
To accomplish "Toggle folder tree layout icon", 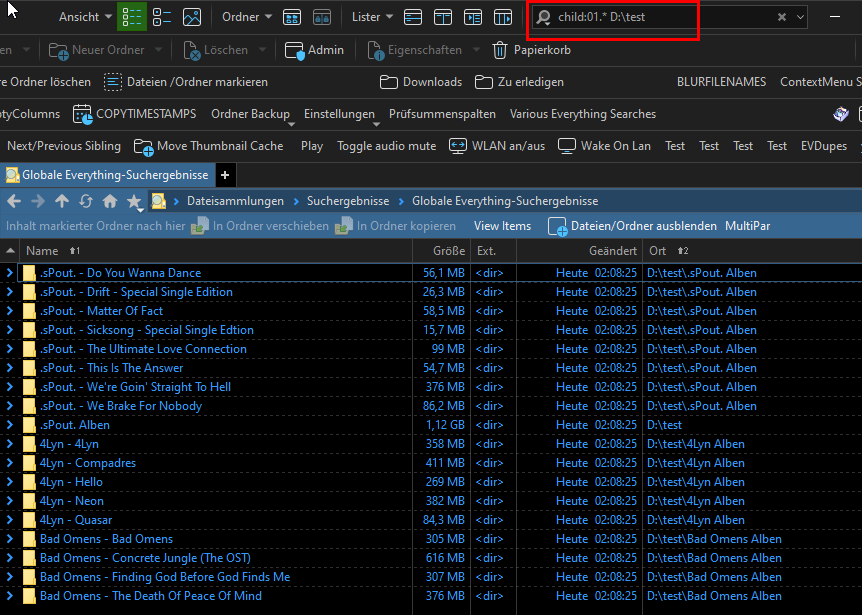I will 502,17.
